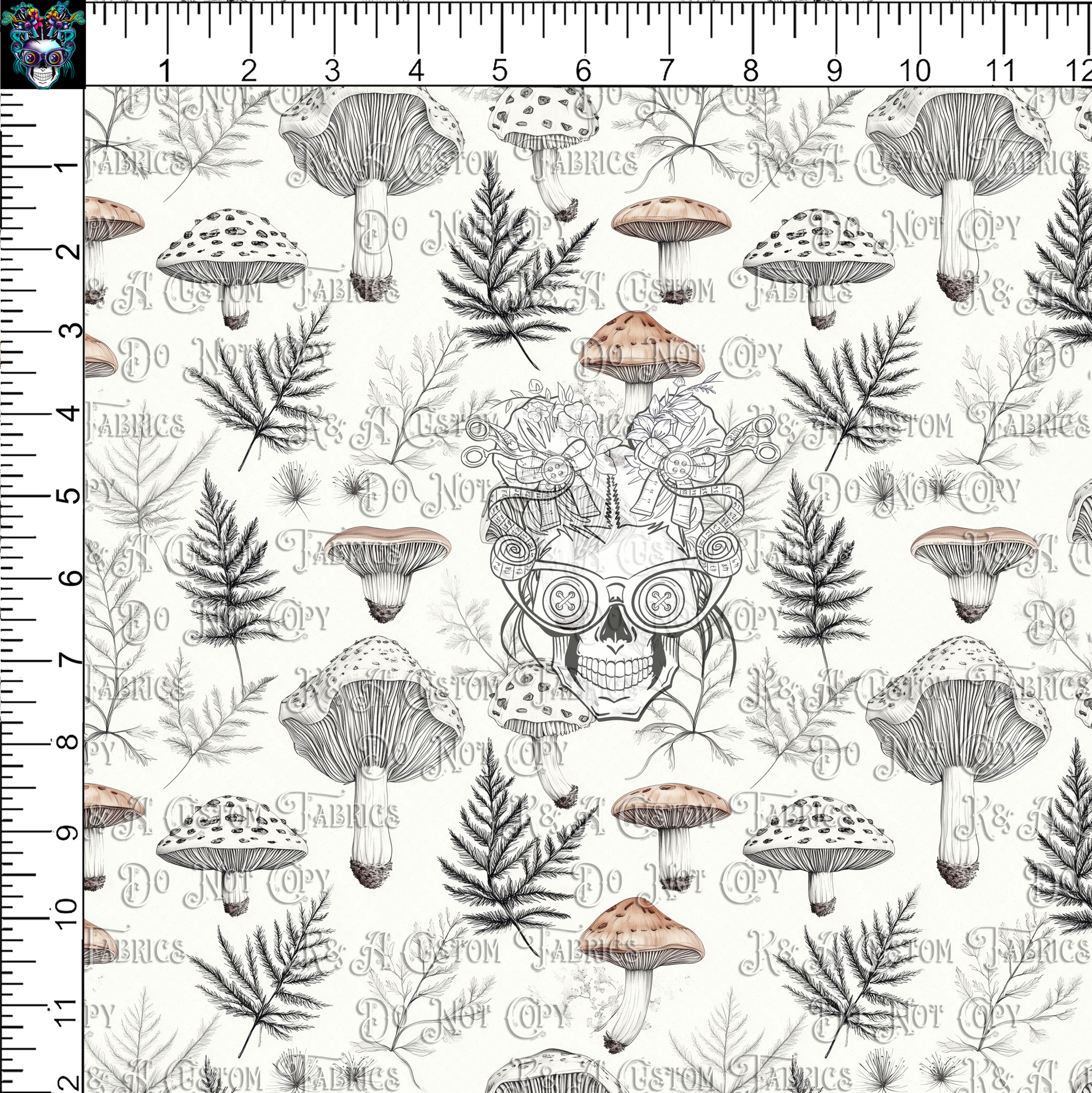Click number 7 on the top ruler
This screenshot has width=1092, height=1093.
(667, 71)
